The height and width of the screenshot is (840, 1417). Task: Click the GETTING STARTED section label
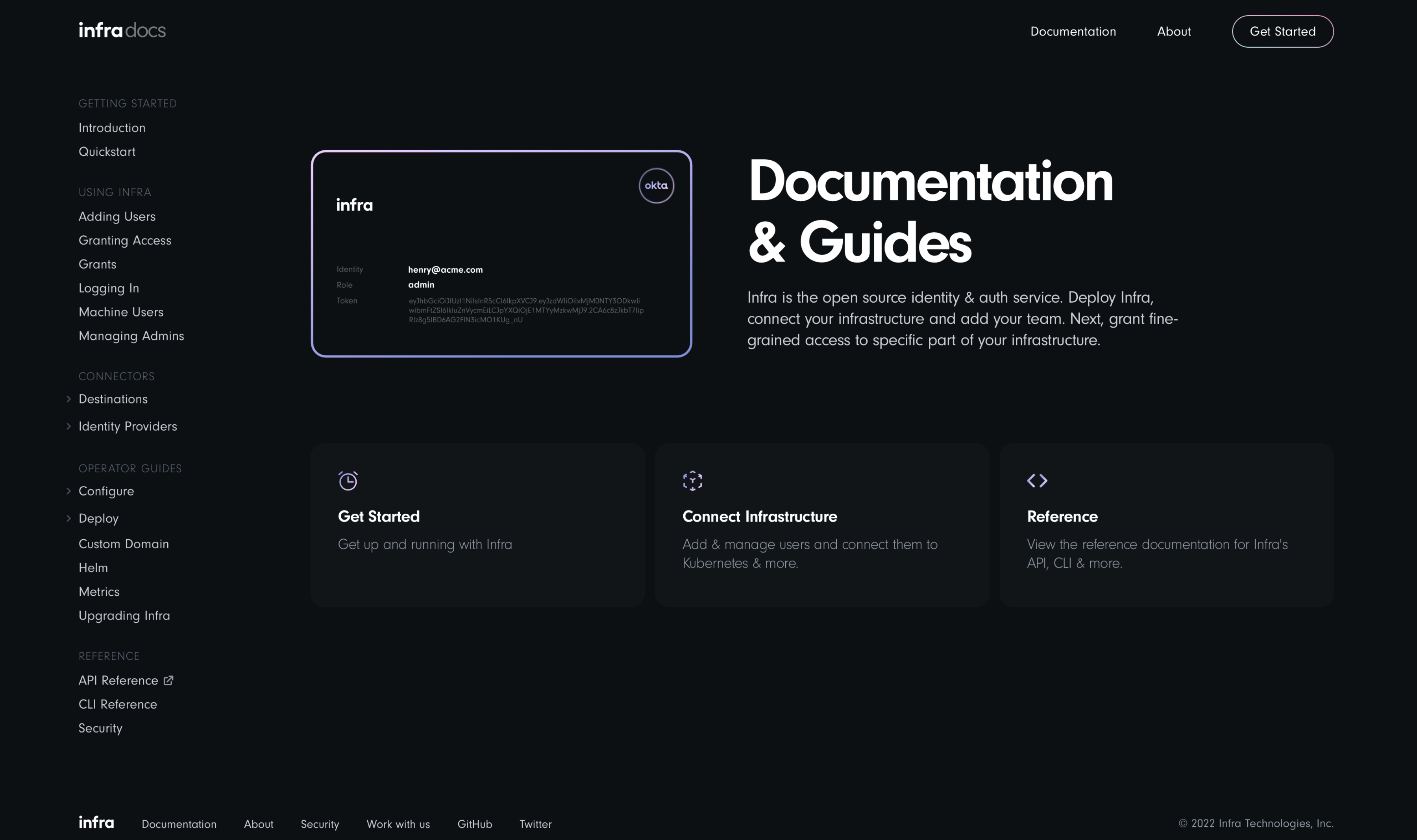(x=128, y=104)
